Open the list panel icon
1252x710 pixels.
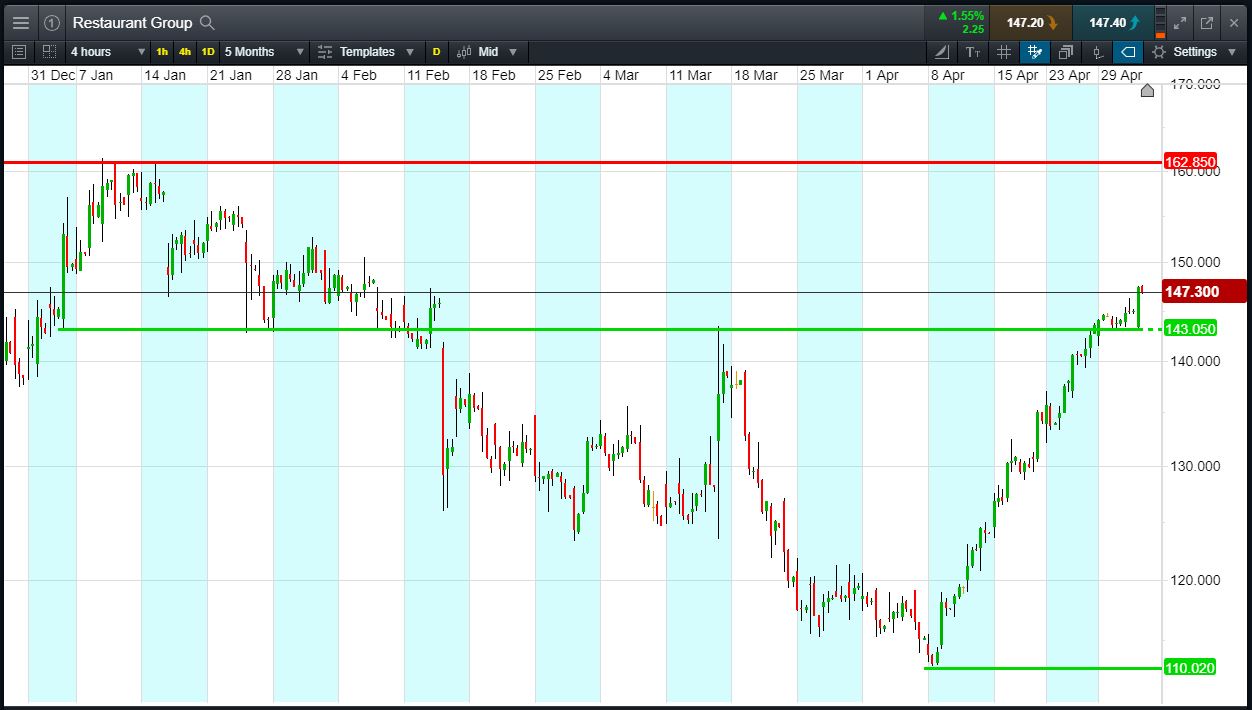tap(19, 52)
